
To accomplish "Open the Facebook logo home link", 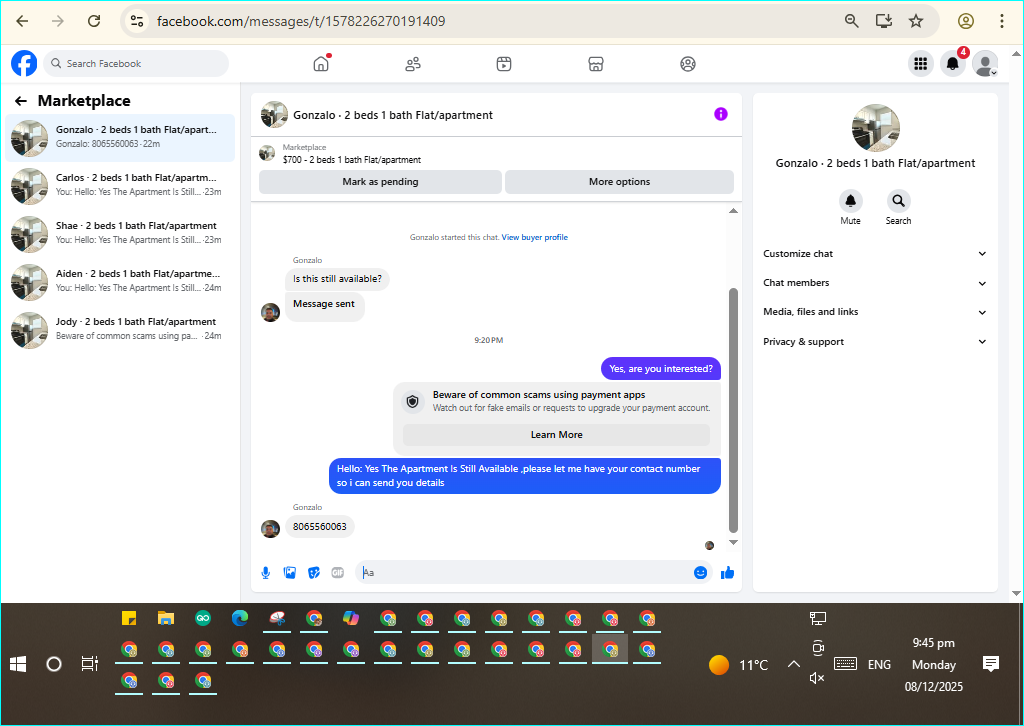I will [24, 63].
